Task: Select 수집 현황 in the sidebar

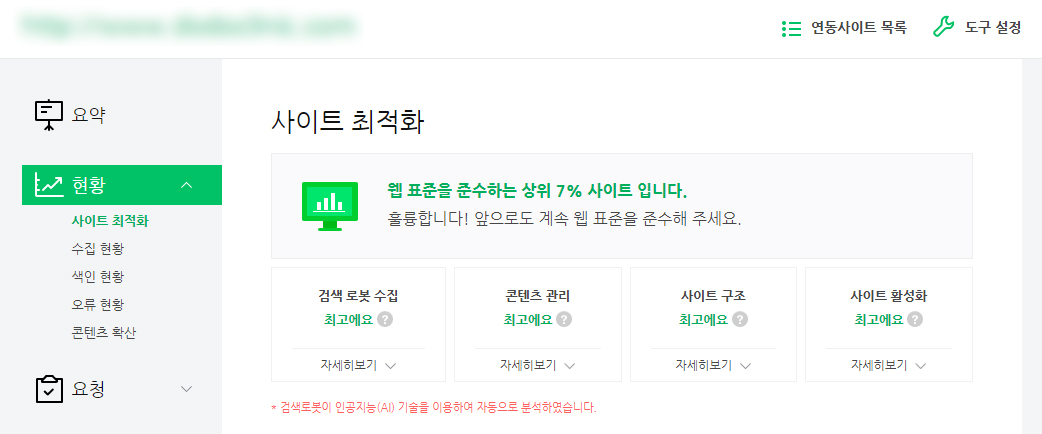Action: [98, 248]
